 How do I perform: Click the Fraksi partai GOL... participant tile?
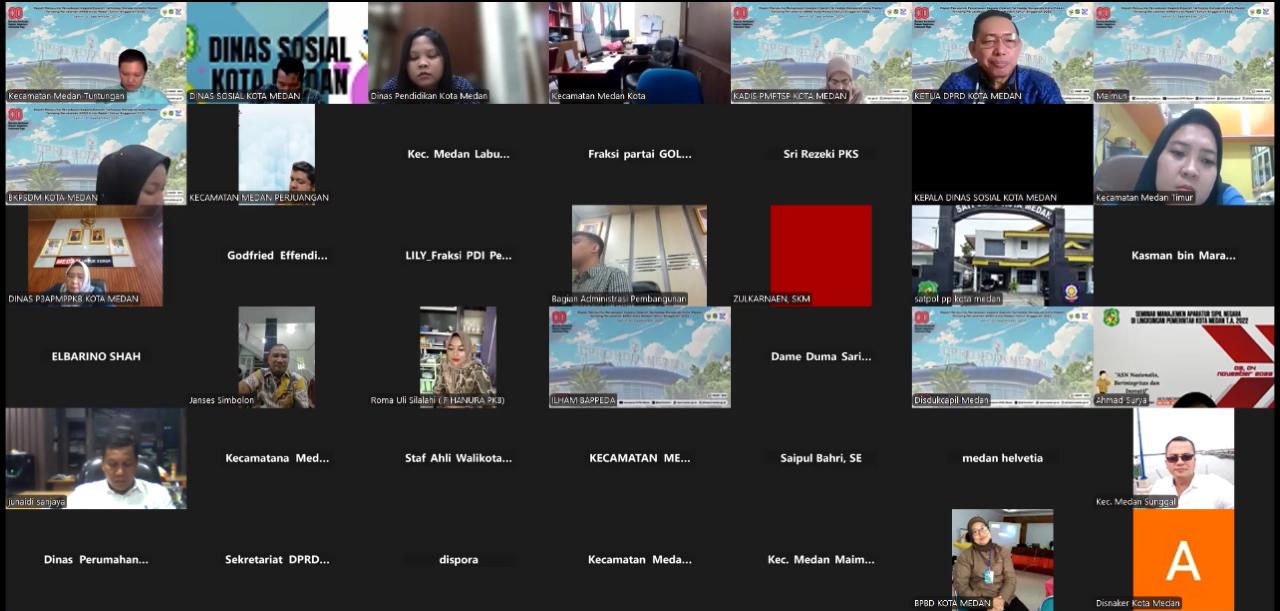pos(639,154)
